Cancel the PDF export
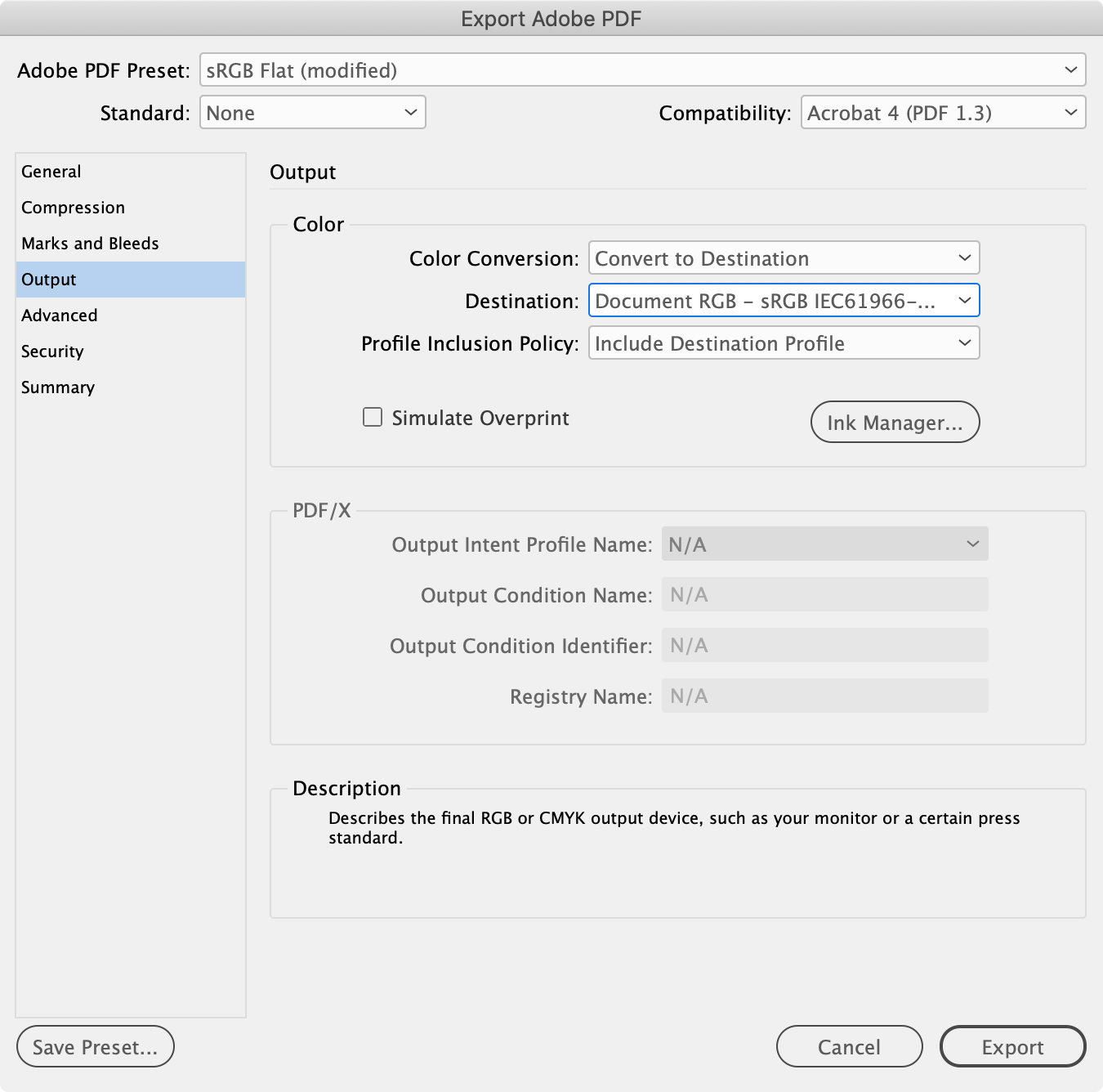This screenshot has width=1103, height=1092. 849,1046
